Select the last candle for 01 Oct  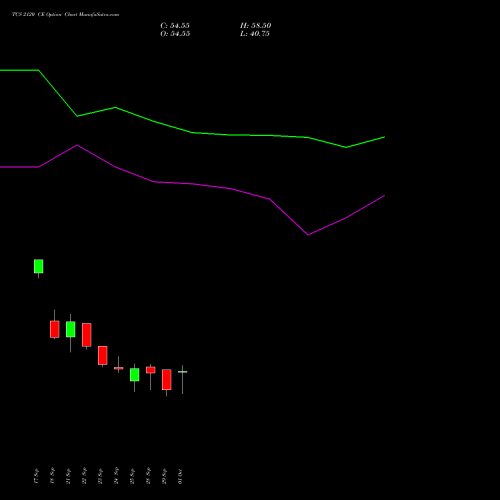[183, 372]
